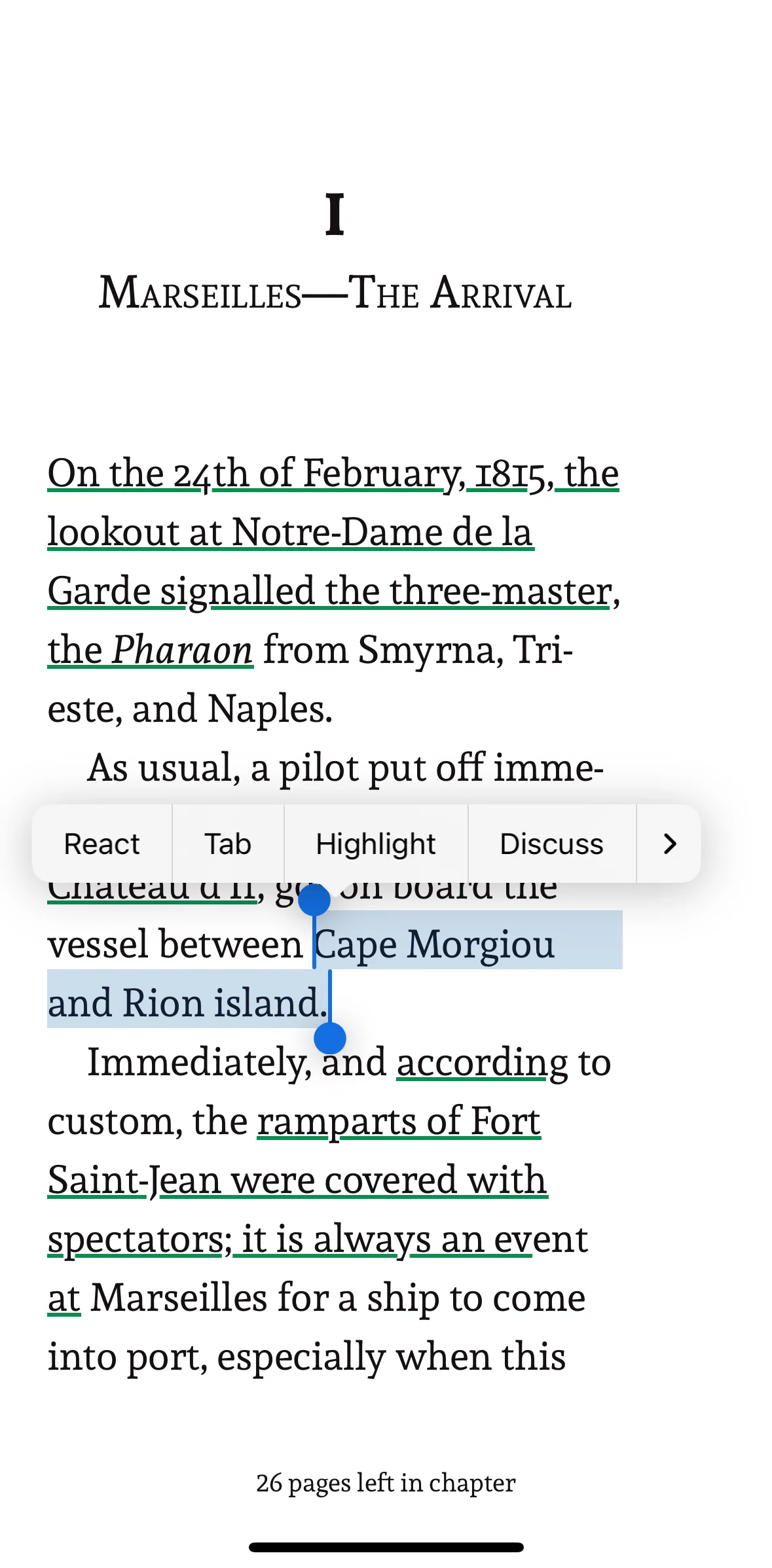Tap the lower selection end handle
The width and height of the screenshot is (772, 1568).
(x=330, y=1038)
